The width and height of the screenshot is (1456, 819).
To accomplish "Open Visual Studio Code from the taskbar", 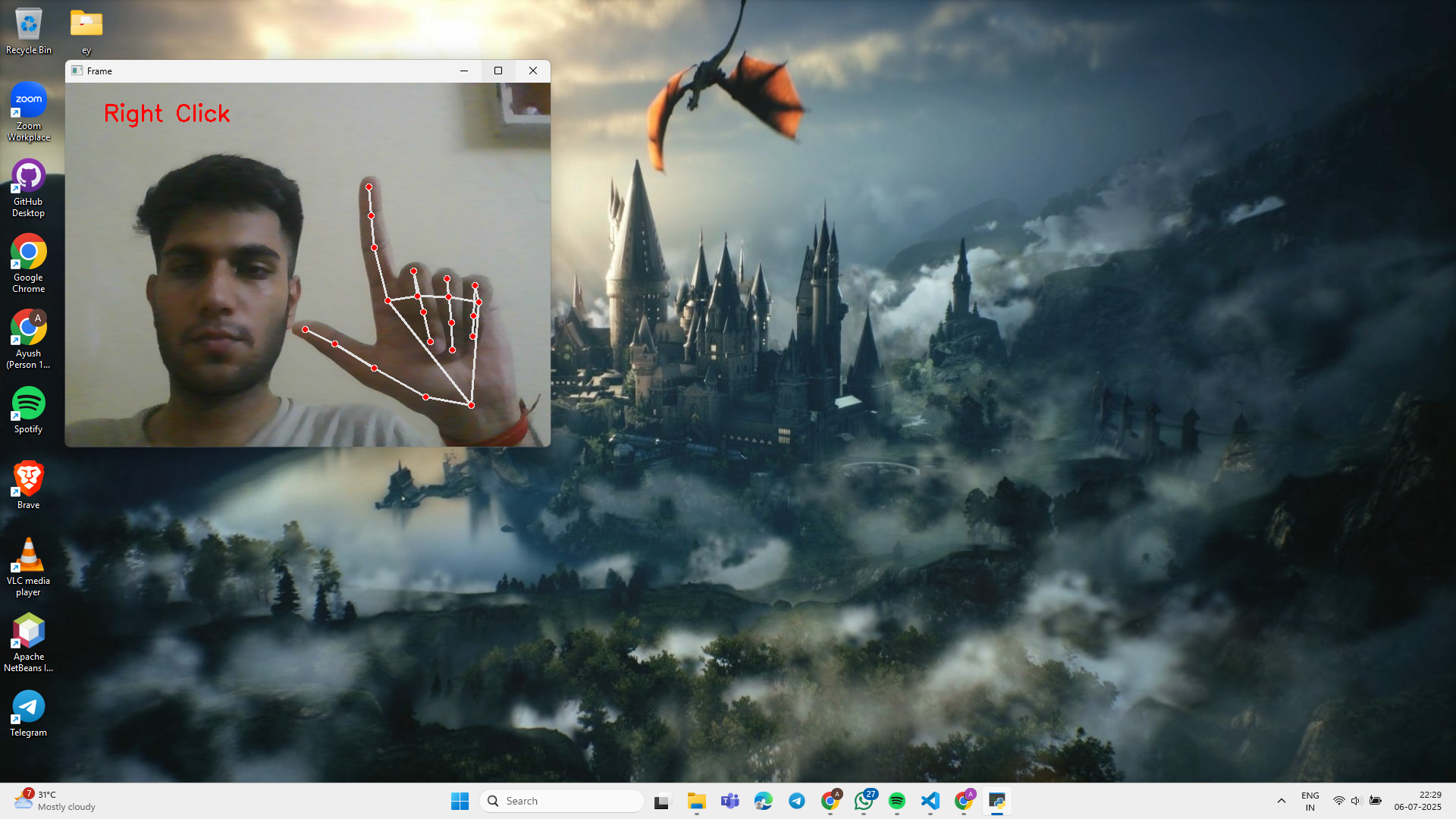I will click(930, 801).
